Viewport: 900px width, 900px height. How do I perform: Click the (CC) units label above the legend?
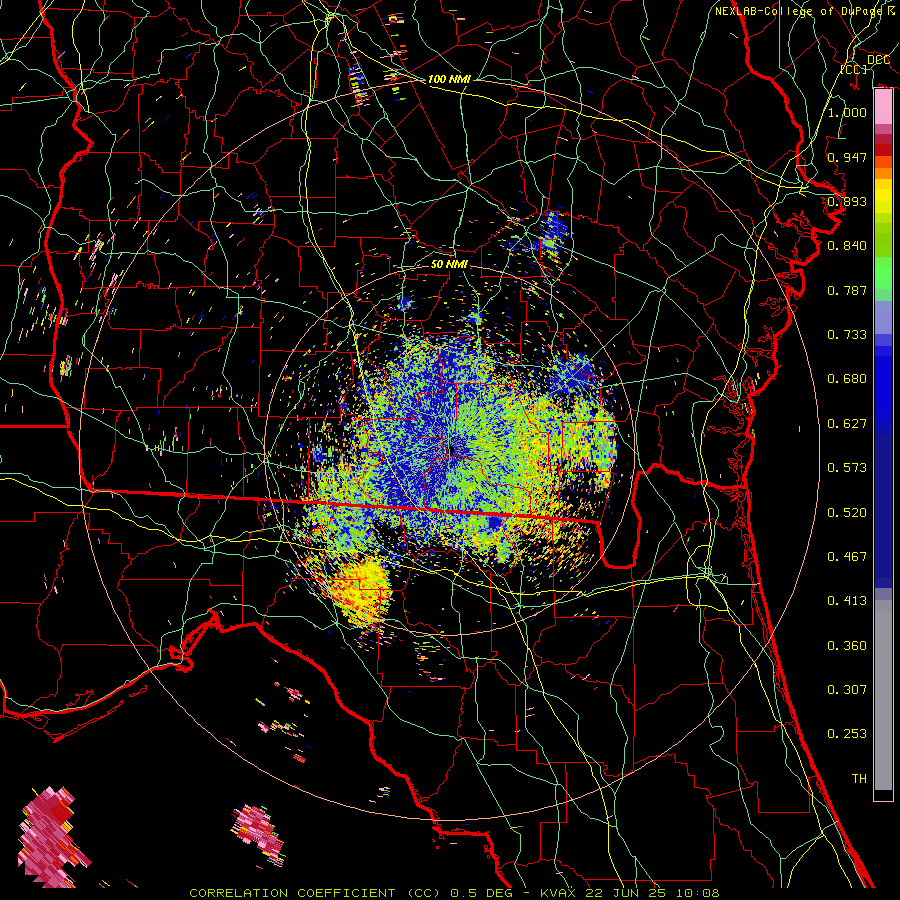point(854,69)
